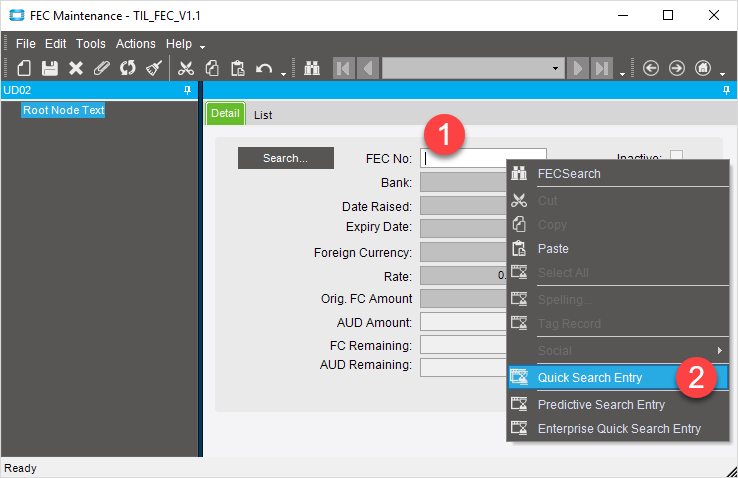This screenshot has height=478, width=738.
Task: Choose FECSearch from the context menu
Action: pos(618,174)
